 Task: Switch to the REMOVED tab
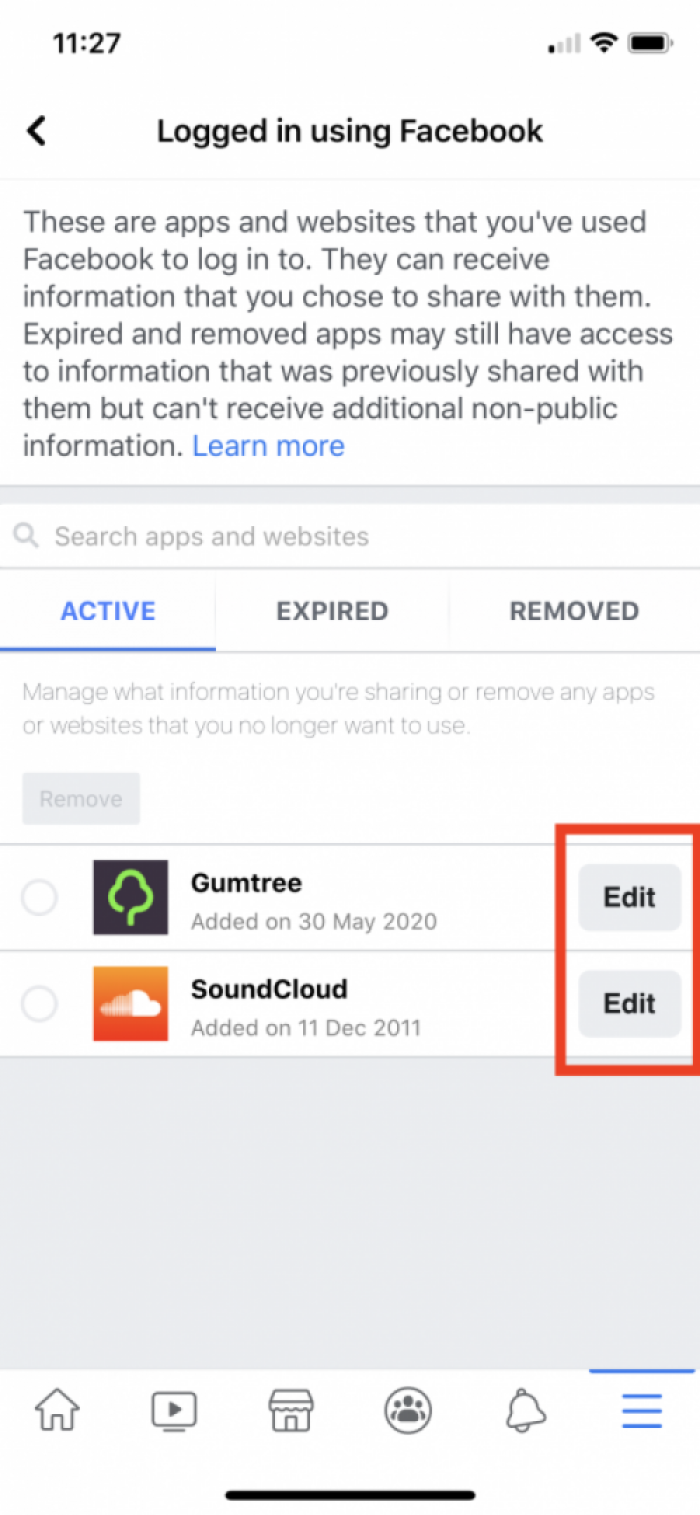point(574,611)
